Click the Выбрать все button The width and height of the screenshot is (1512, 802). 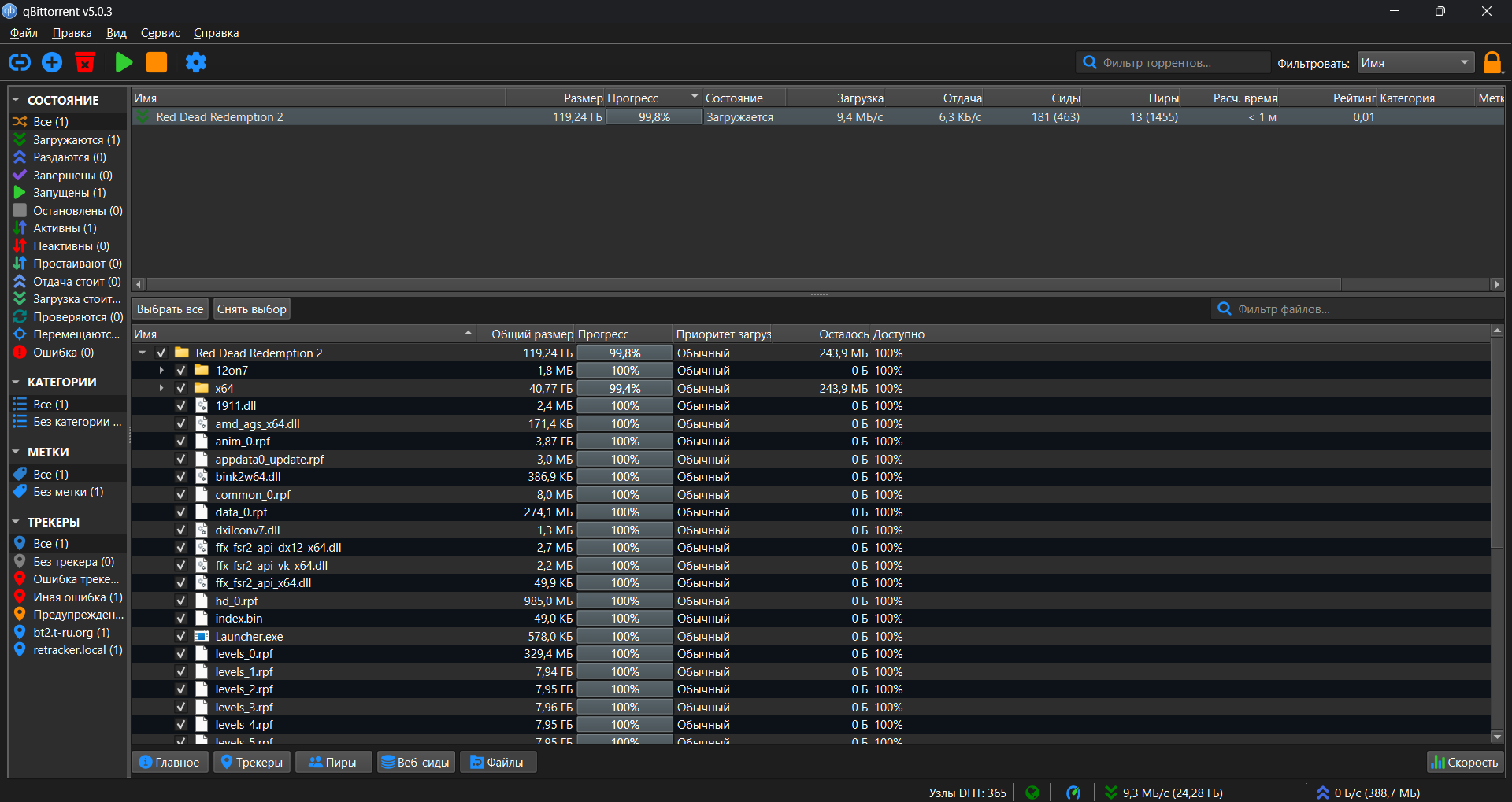pyautogui.click(x=170, y=309)
